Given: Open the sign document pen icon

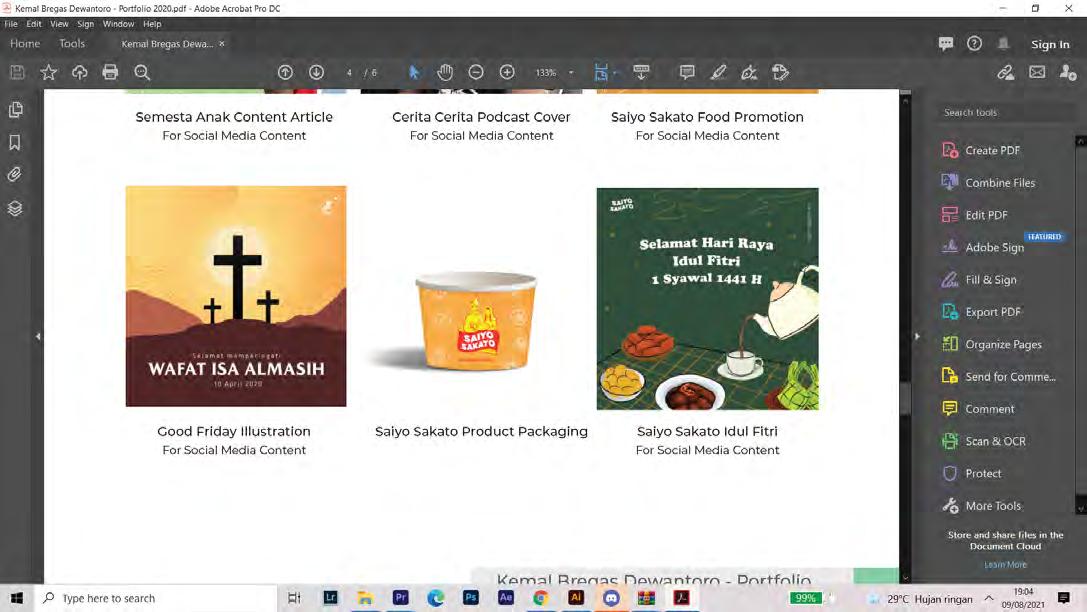Looking at the screenshot, I should [x=749, y=72].
